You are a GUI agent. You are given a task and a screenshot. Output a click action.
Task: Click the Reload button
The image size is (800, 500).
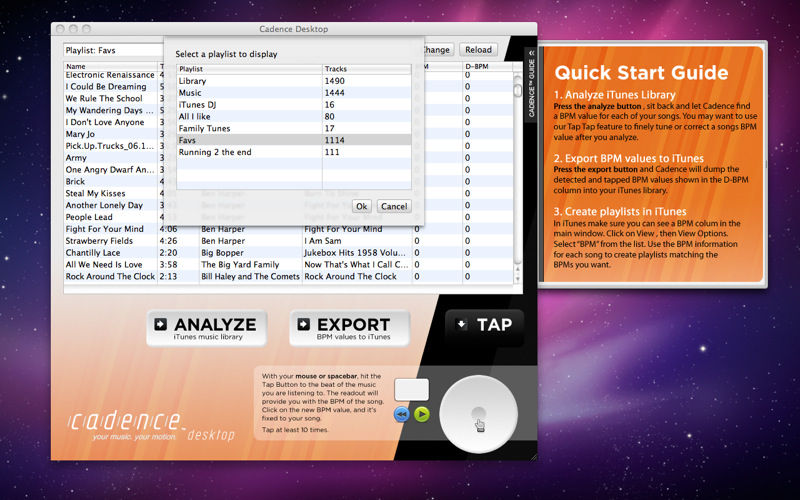tap(478, 49)
